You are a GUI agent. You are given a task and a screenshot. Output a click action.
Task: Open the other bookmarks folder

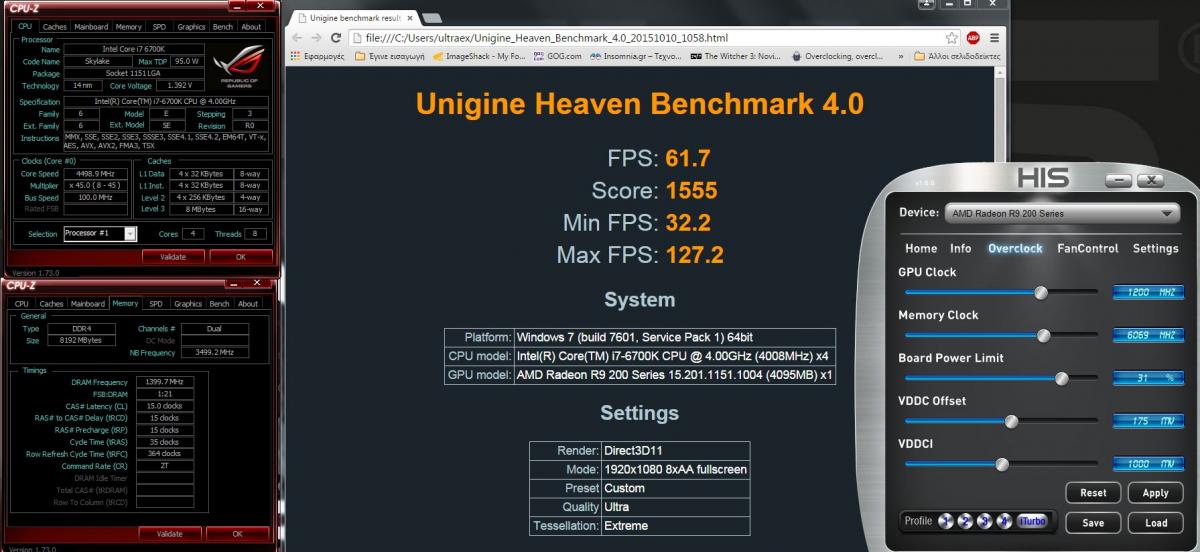pos(957,57)
